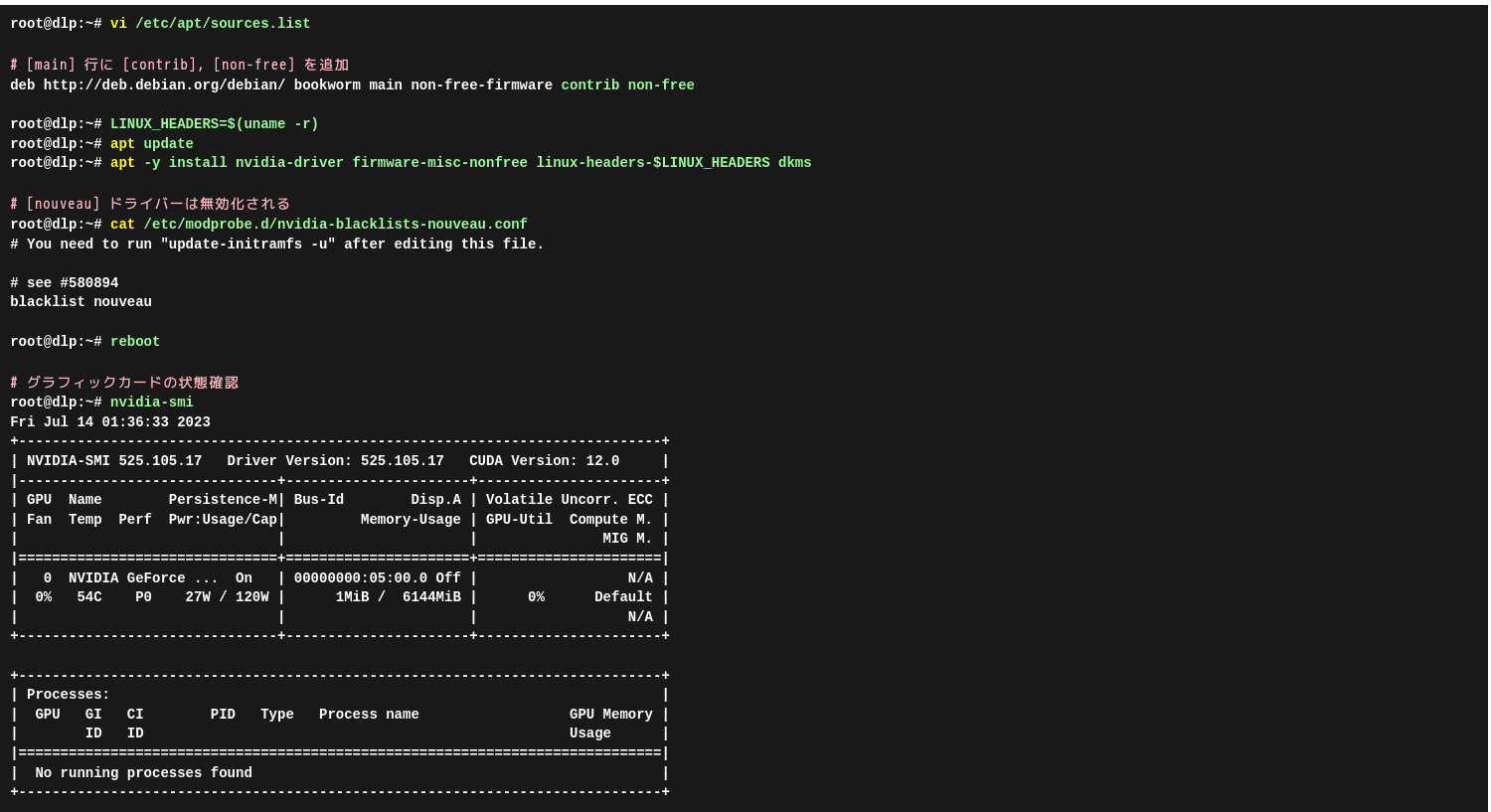
Task: Click the 'Bus-Id' column header
Action: (x=319, y=500)
